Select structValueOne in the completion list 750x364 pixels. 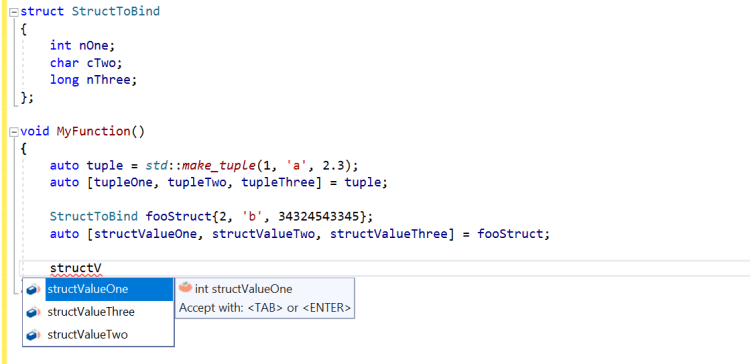click(109, 289)
